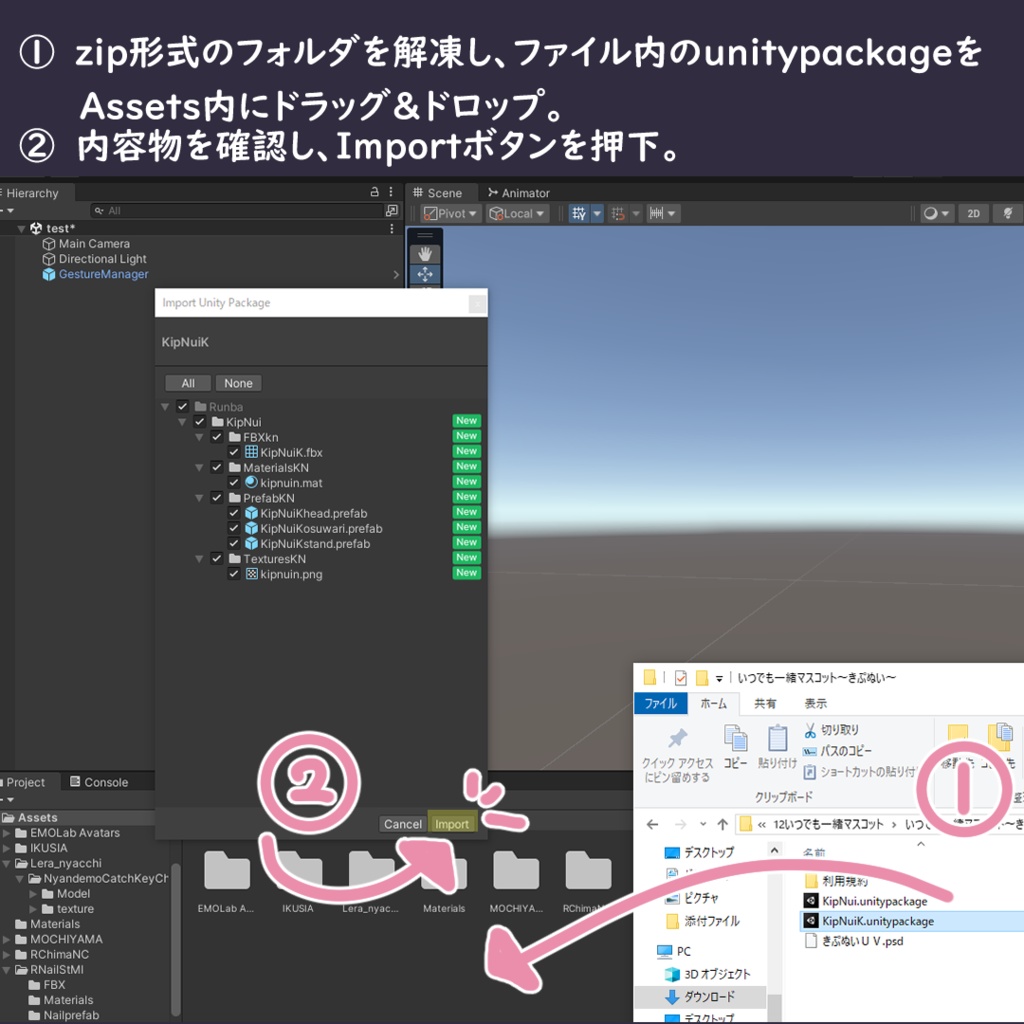Collapse the TexturesKN folder in import list
Screen dimensions: 1024x1024
pos(199,559)
